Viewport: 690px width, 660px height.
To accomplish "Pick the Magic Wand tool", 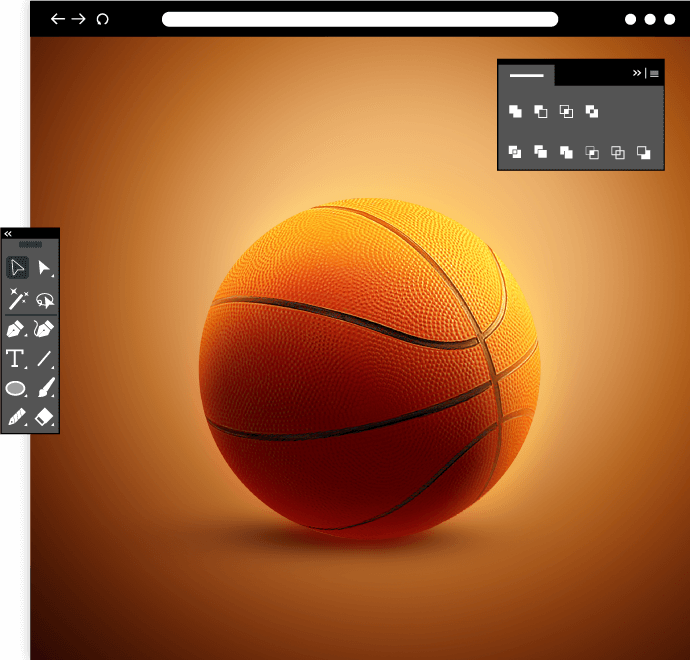I will (x=17, y=298).
